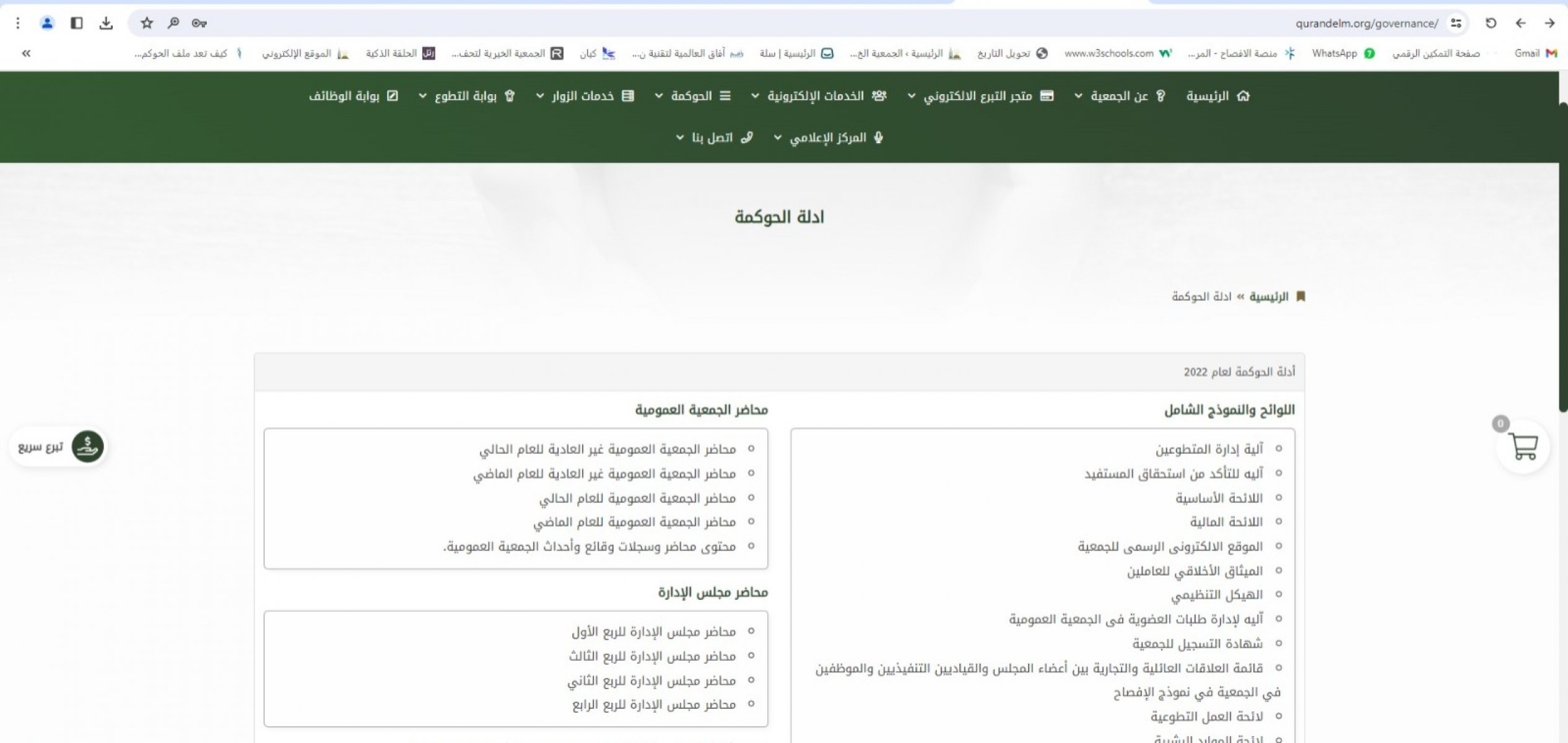Open the الجمعية الخيرية لتحف bookmark
This screenshot has height=743, width=1568.
pos(507,53)
